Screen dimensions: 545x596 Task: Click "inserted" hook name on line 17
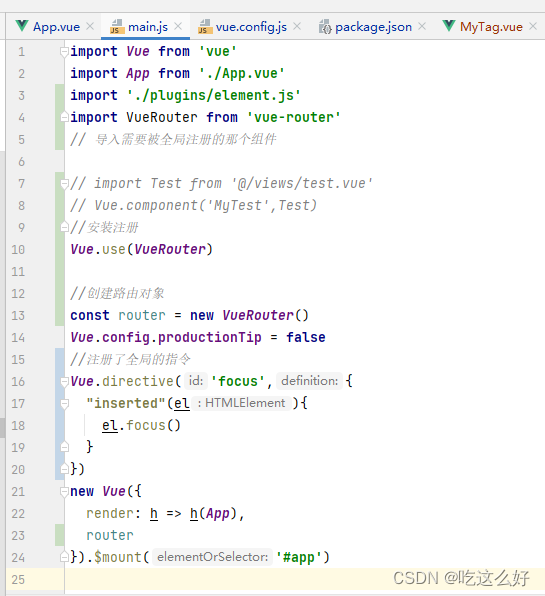[x=126, y=403]
